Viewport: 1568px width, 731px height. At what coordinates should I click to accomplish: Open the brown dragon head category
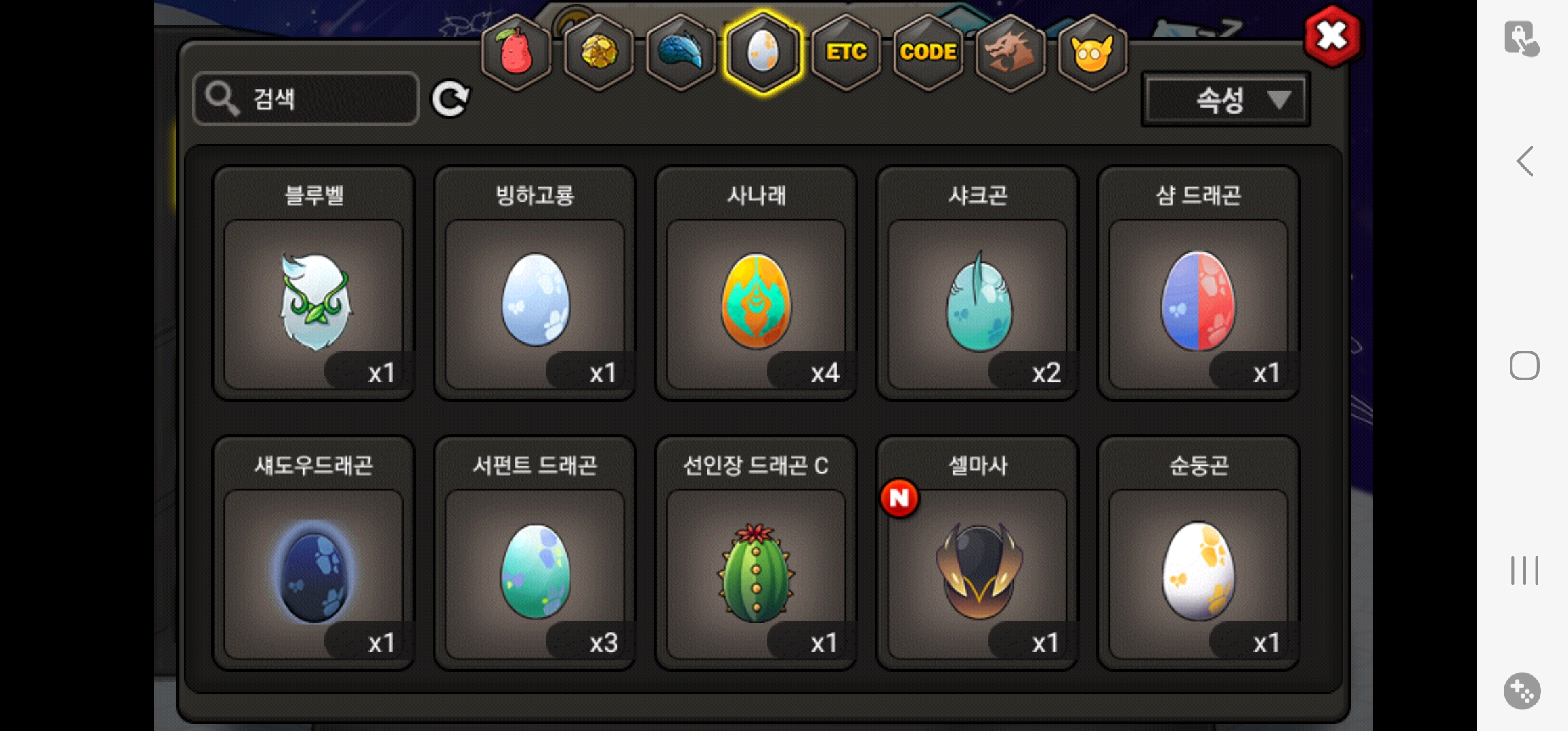(1010, 53)
